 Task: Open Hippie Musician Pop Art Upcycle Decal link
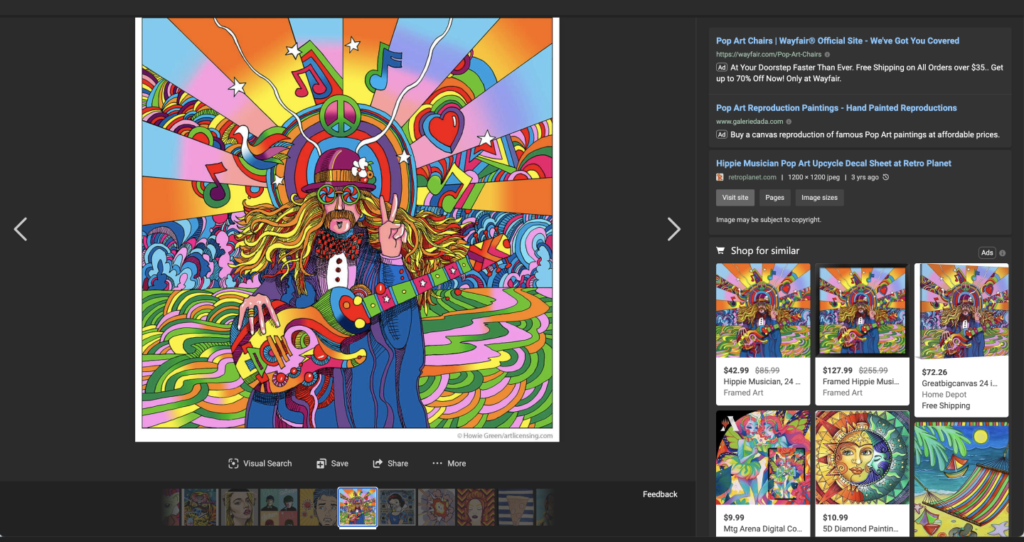pyautogui.click(x=833, y=163)
